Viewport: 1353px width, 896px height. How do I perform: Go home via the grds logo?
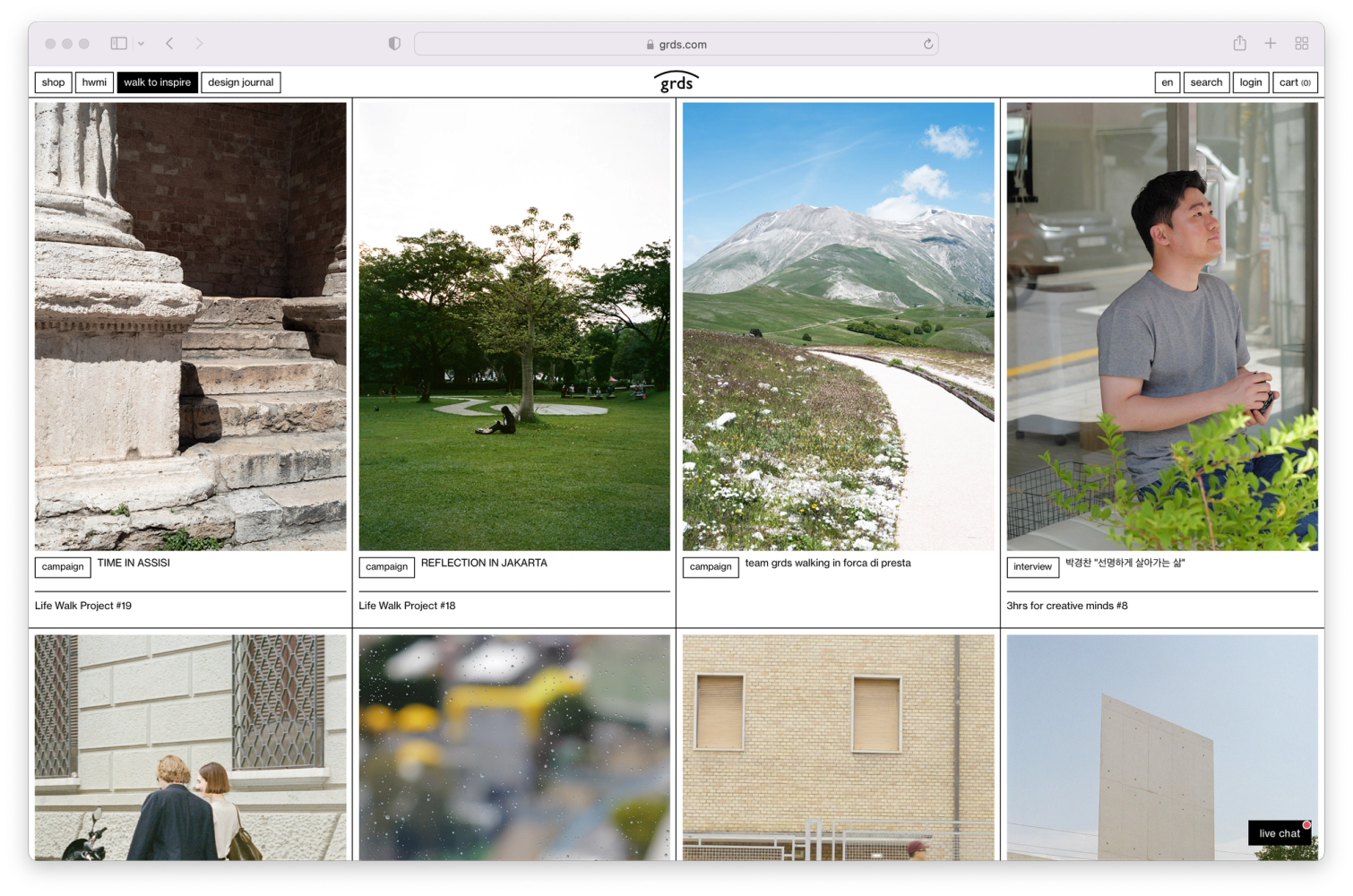point(676,82)
